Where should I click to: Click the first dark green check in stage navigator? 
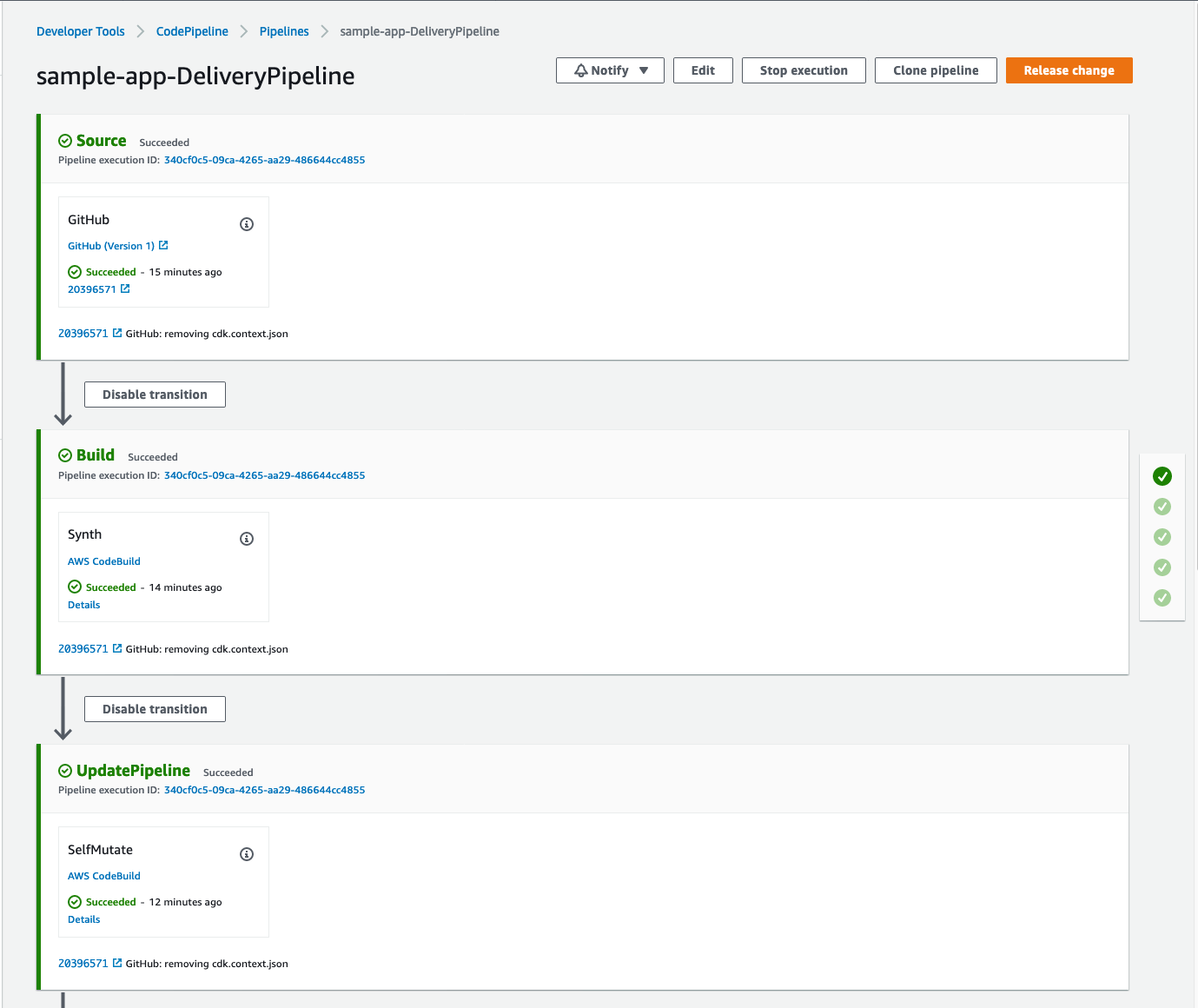tap(1162, 476)
